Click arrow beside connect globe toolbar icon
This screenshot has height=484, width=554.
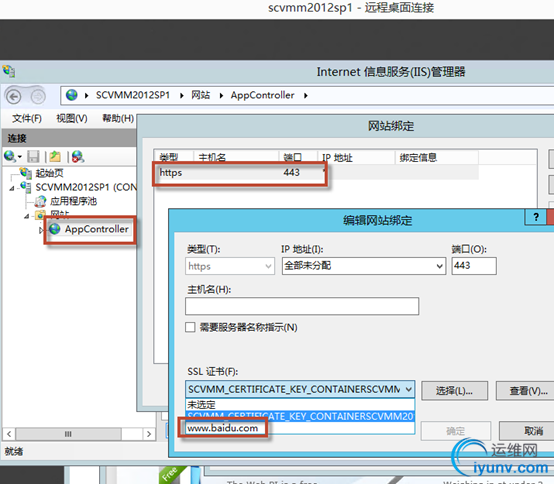pos(20,157)
